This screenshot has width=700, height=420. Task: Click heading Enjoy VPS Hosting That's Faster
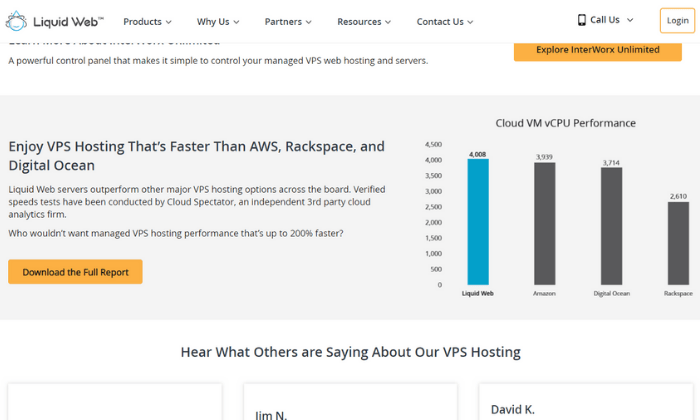tap(196, 156)
